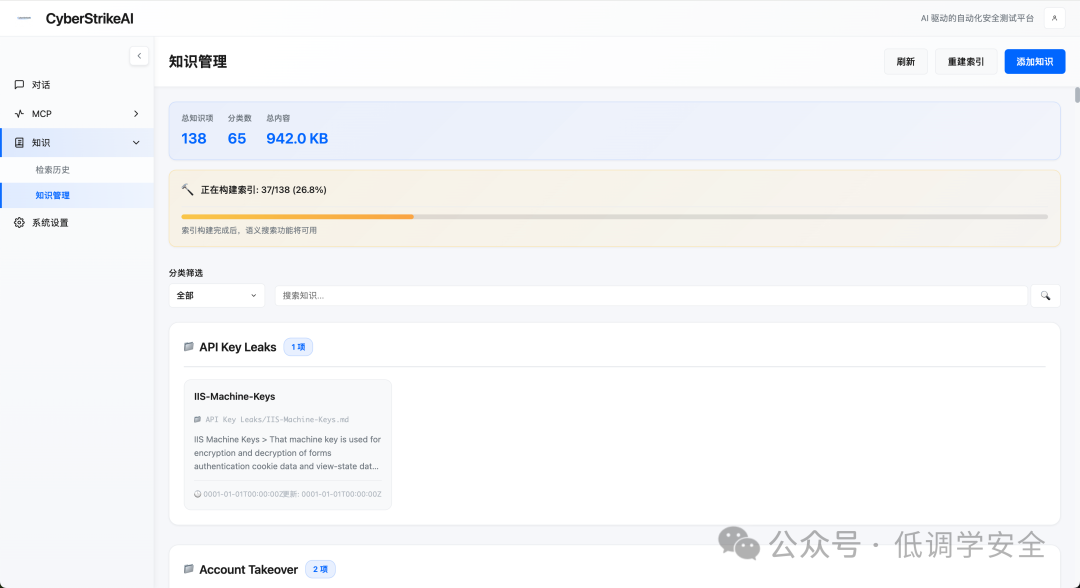Collapse the sidebar with the chevron button

[139, 56]
